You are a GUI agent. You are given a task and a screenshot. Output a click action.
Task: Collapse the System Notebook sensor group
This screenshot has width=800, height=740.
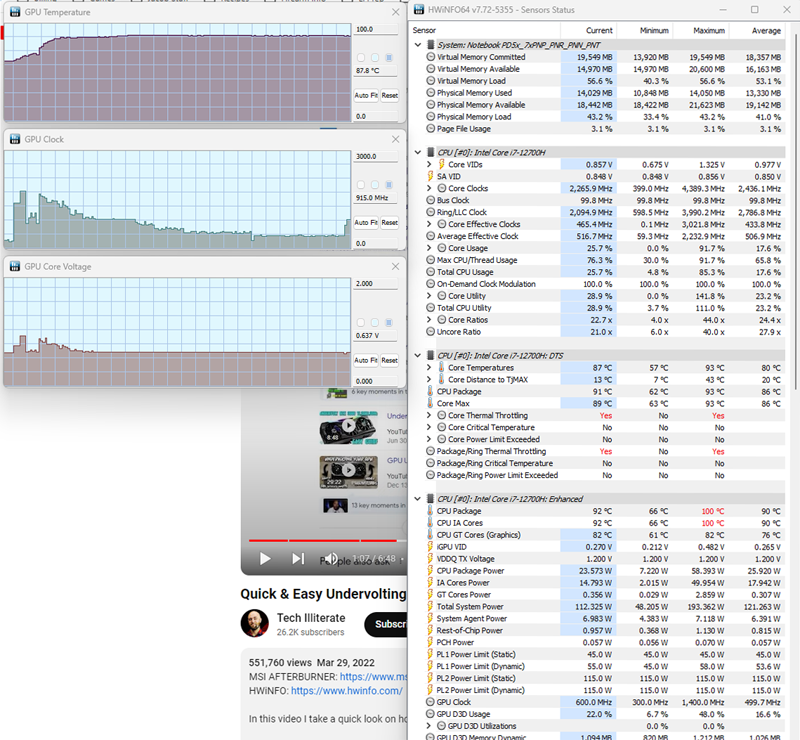point(418,45)
